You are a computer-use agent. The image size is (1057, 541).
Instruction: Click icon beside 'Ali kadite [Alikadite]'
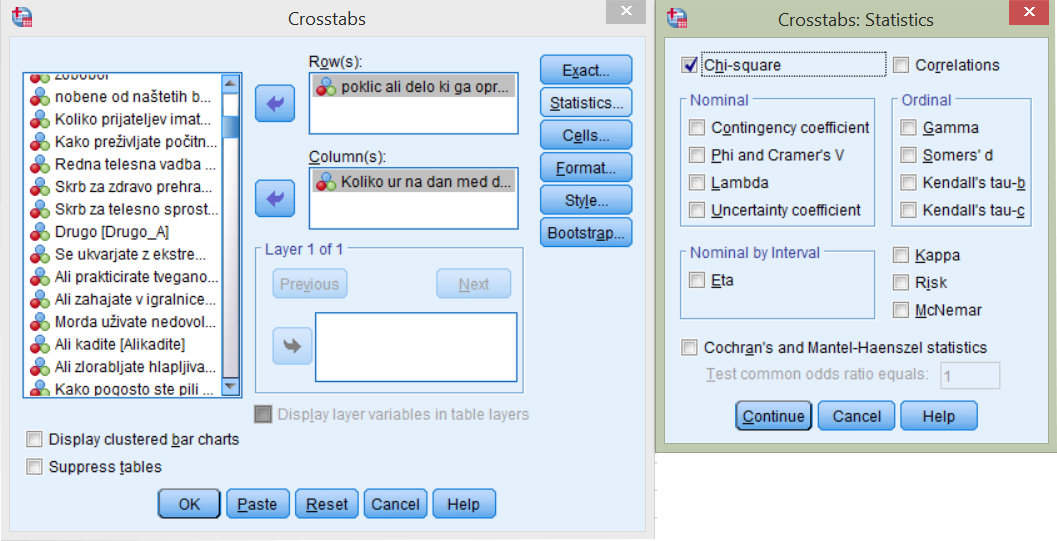[x=40, y=345]
